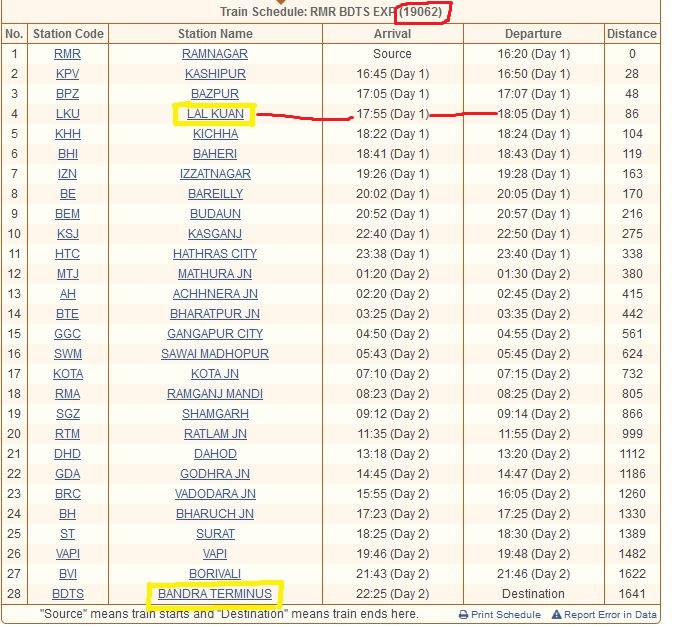Open the IZZATNAGAR station link

click(x=215, y=173)
